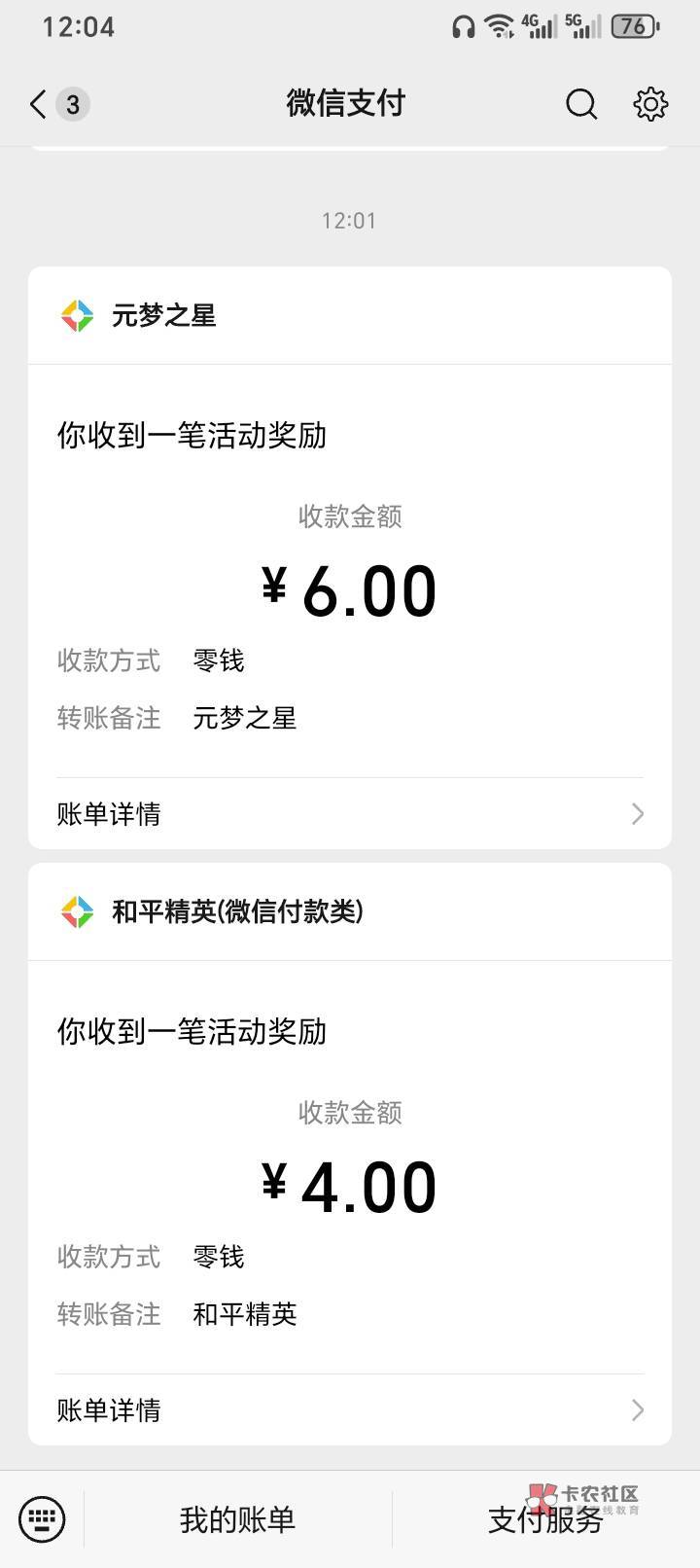
Task: Expand 账单详情 chevron for ¥4.00 reward
Action: [x=637, y=1410]
